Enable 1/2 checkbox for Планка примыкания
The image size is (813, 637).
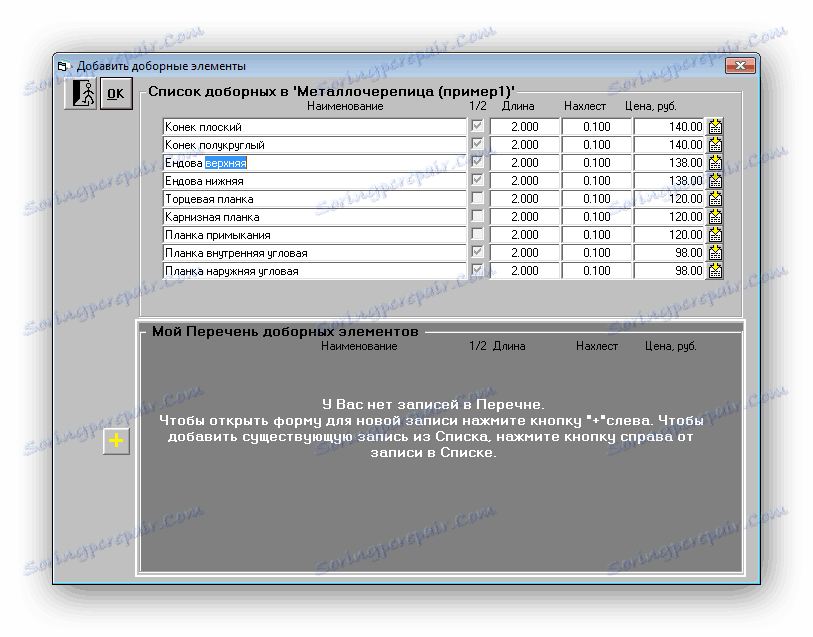(478, 234)
